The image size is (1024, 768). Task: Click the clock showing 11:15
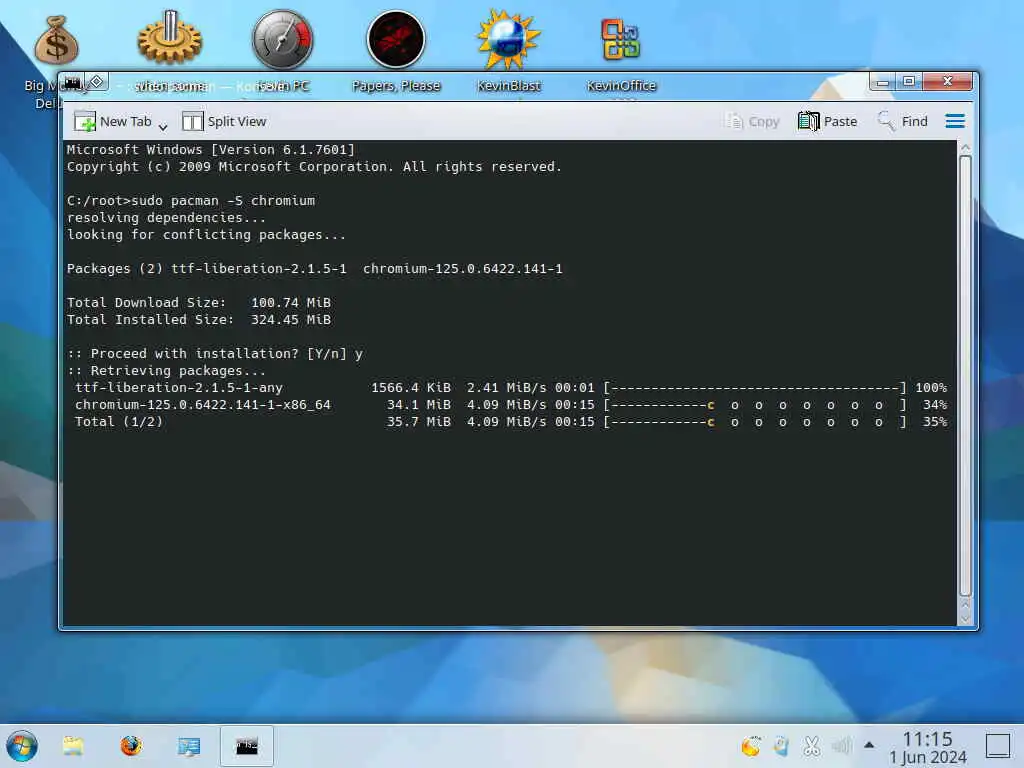point(928,747)
